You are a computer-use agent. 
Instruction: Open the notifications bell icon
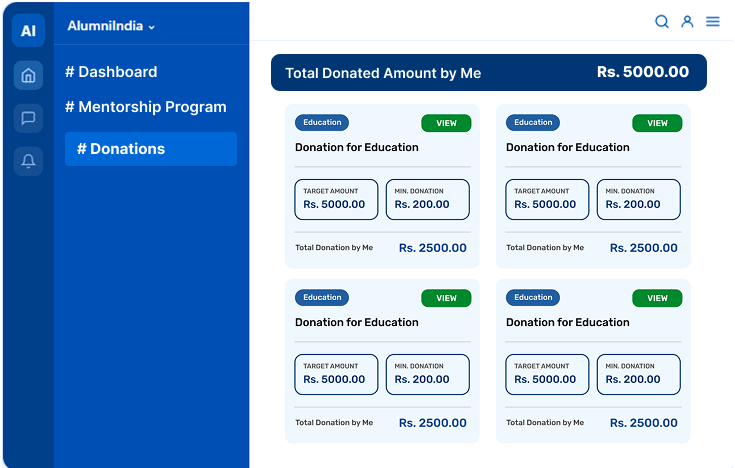28,161
